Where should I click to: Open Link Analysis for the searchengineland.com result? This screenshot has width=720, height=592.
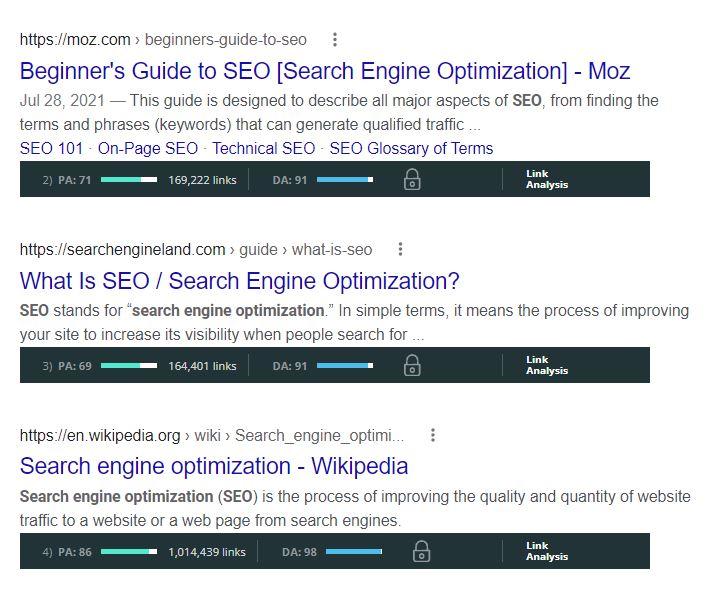pyautogui.click(x=546, y=365)
